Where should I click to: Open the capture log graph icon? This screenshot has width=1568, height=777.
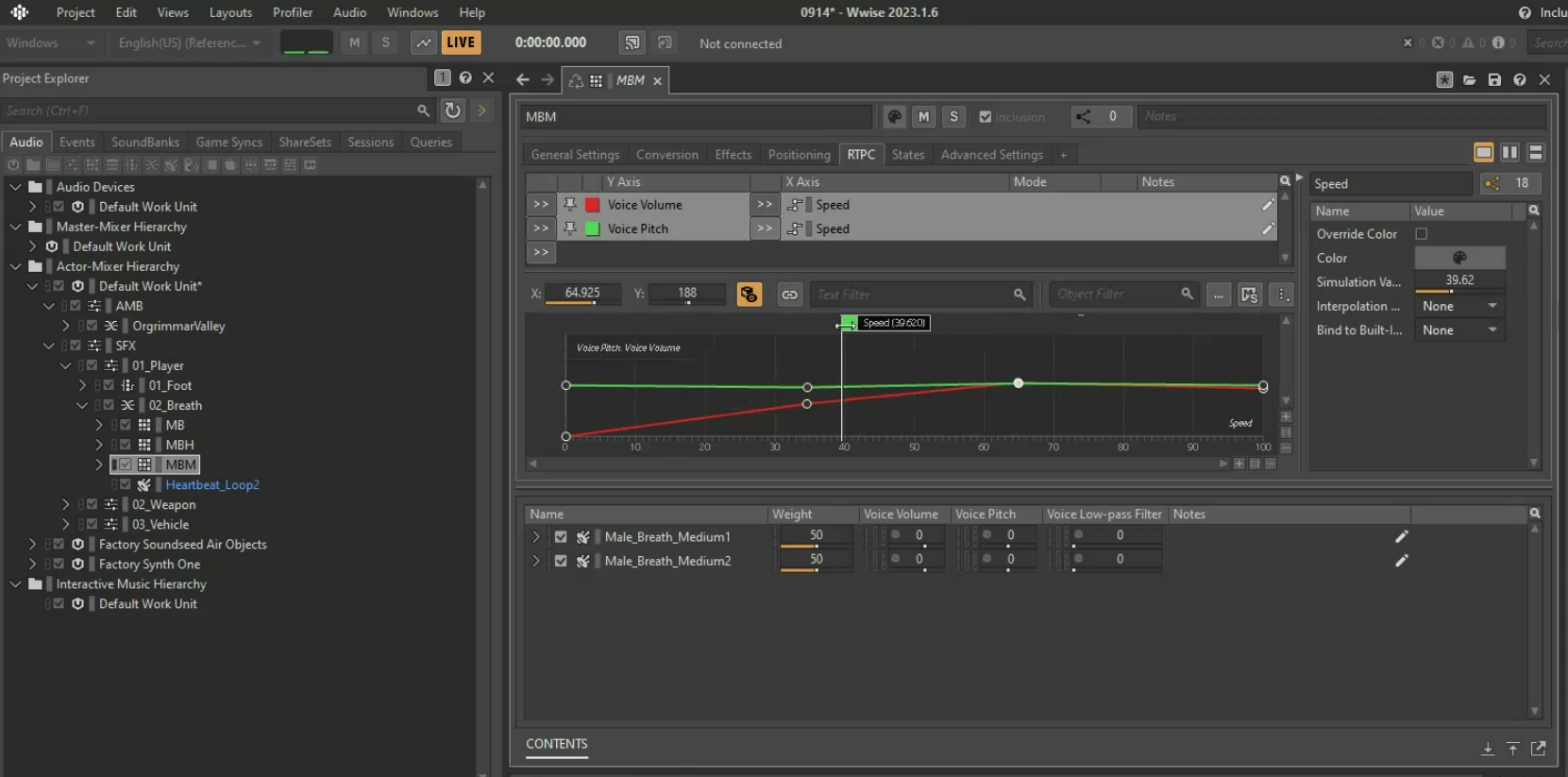pos(424,42)
